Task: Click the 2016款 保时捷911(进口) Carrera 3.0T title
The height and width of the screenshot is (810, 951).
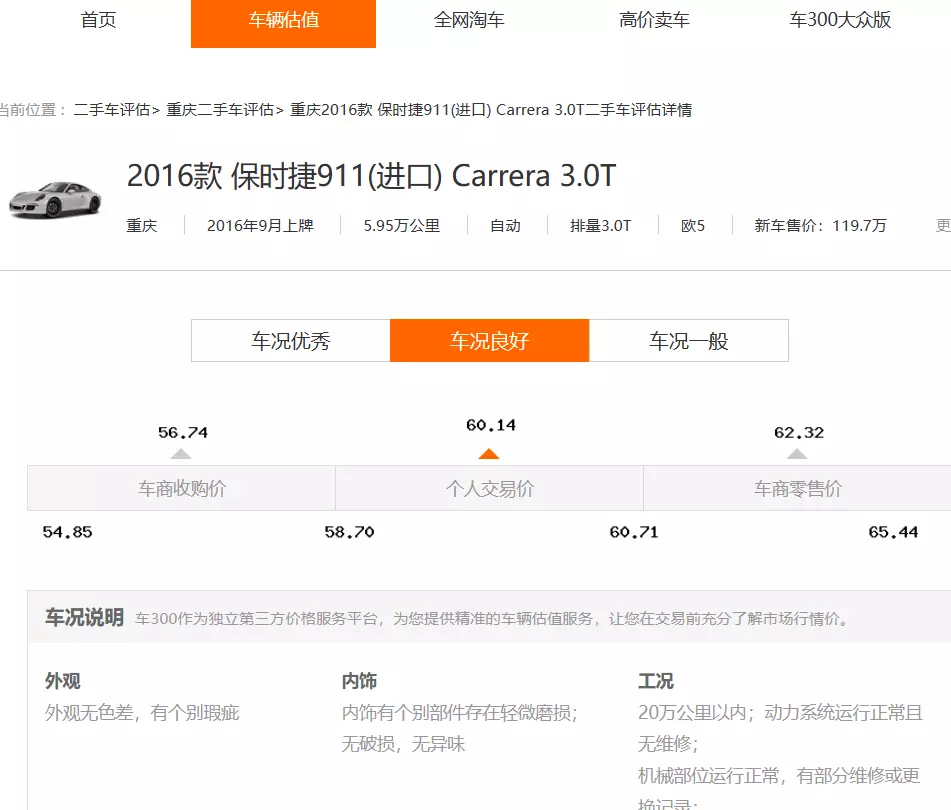Action: pos(371,176)
